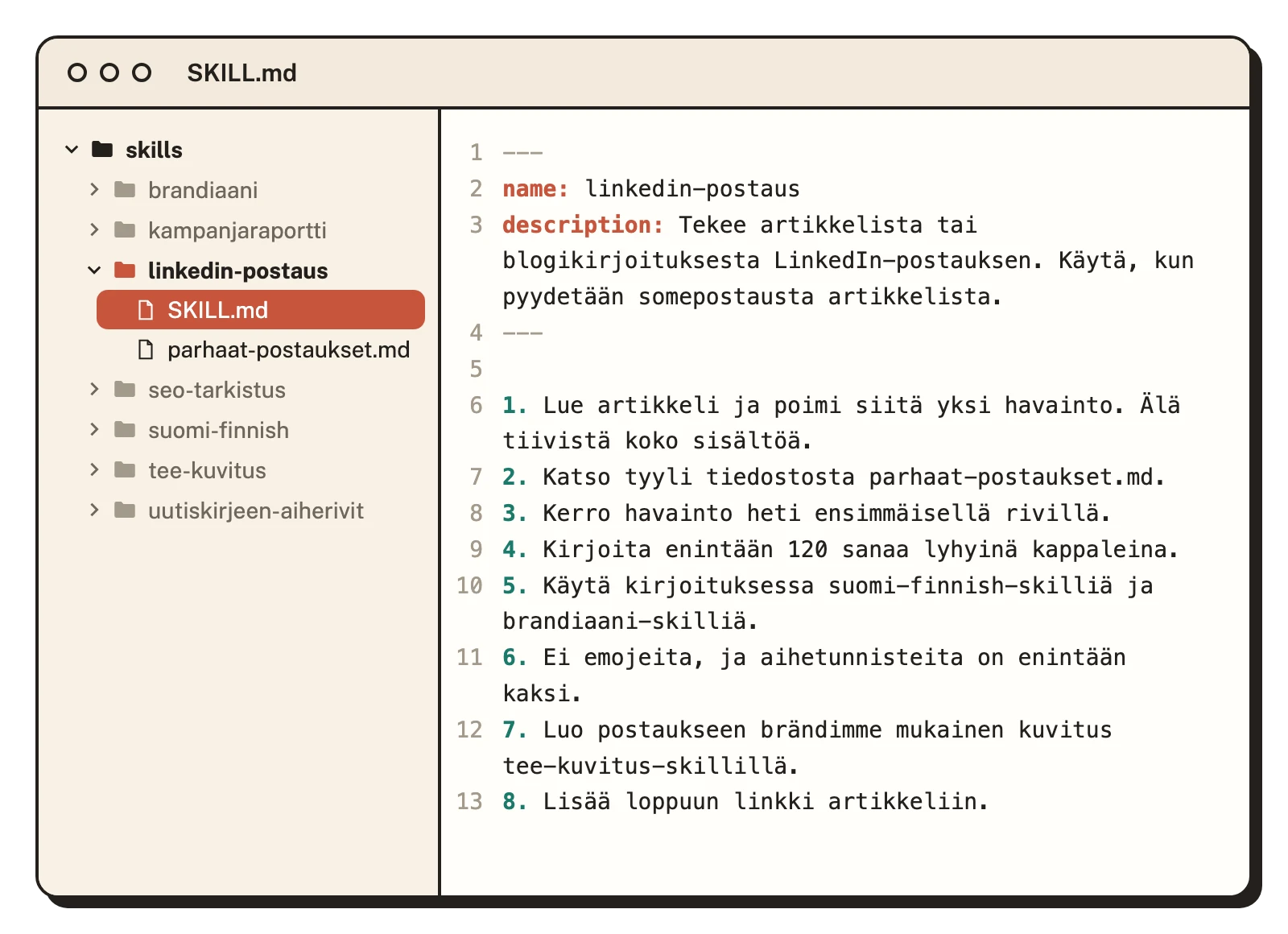
Task: Expand the kampanjaraportti folder chevron
Action: click(x=94, y=230)
